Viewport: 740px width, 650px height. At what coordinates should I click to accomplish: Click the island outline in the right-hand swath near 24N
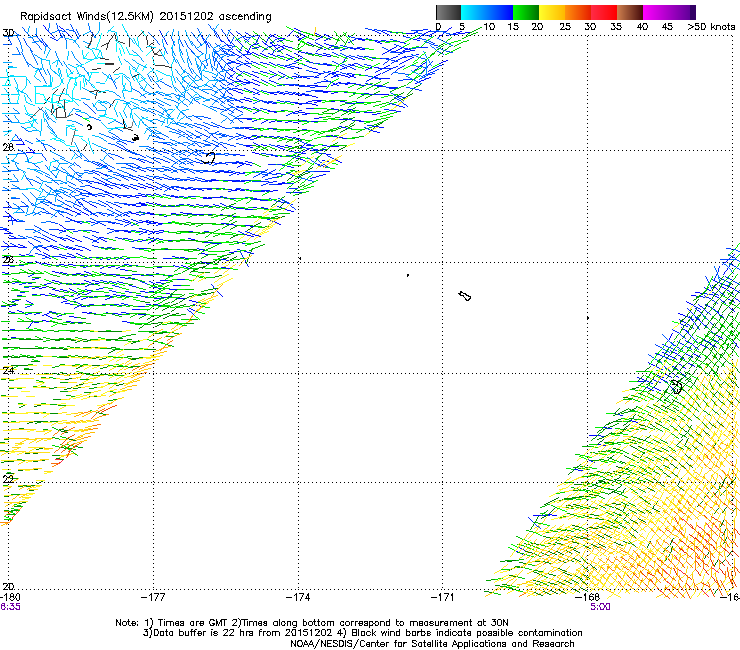676,387
